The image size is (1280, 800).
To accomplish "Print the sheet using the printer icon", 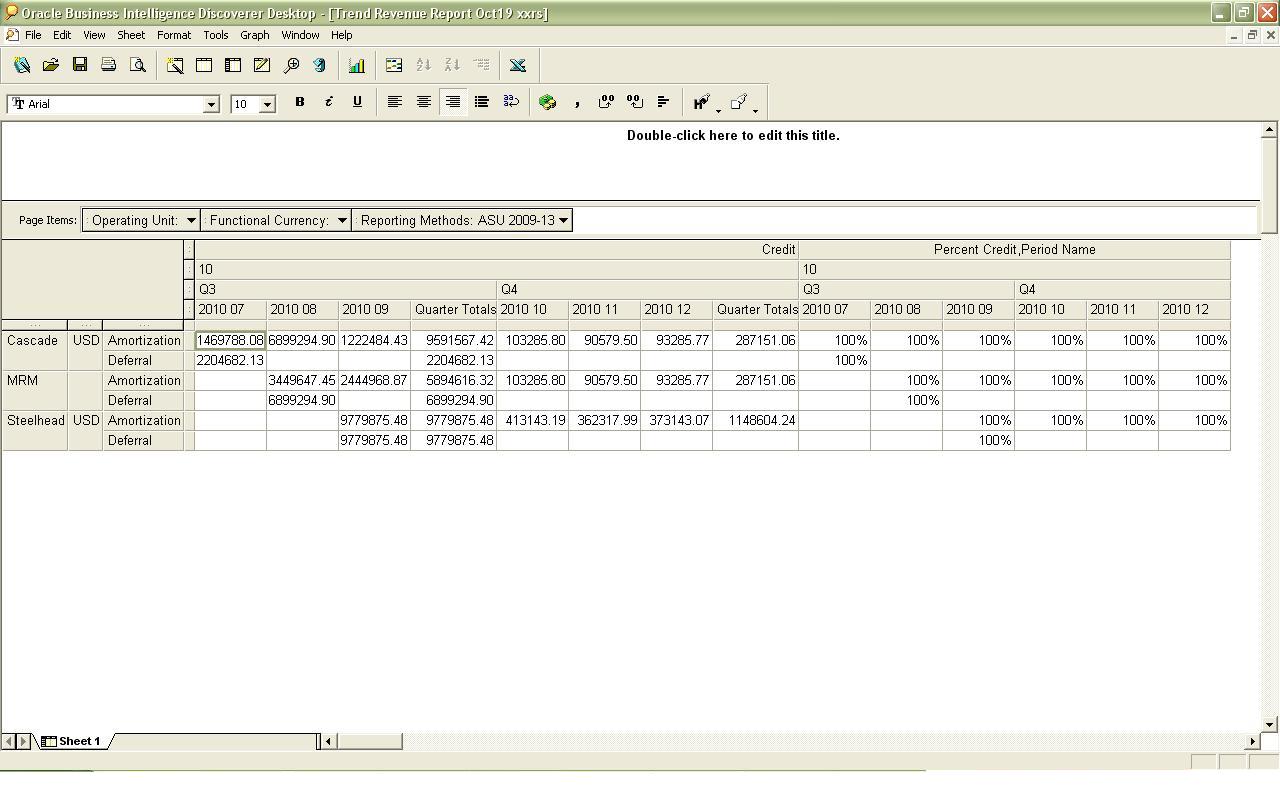I will click(109, 65).
